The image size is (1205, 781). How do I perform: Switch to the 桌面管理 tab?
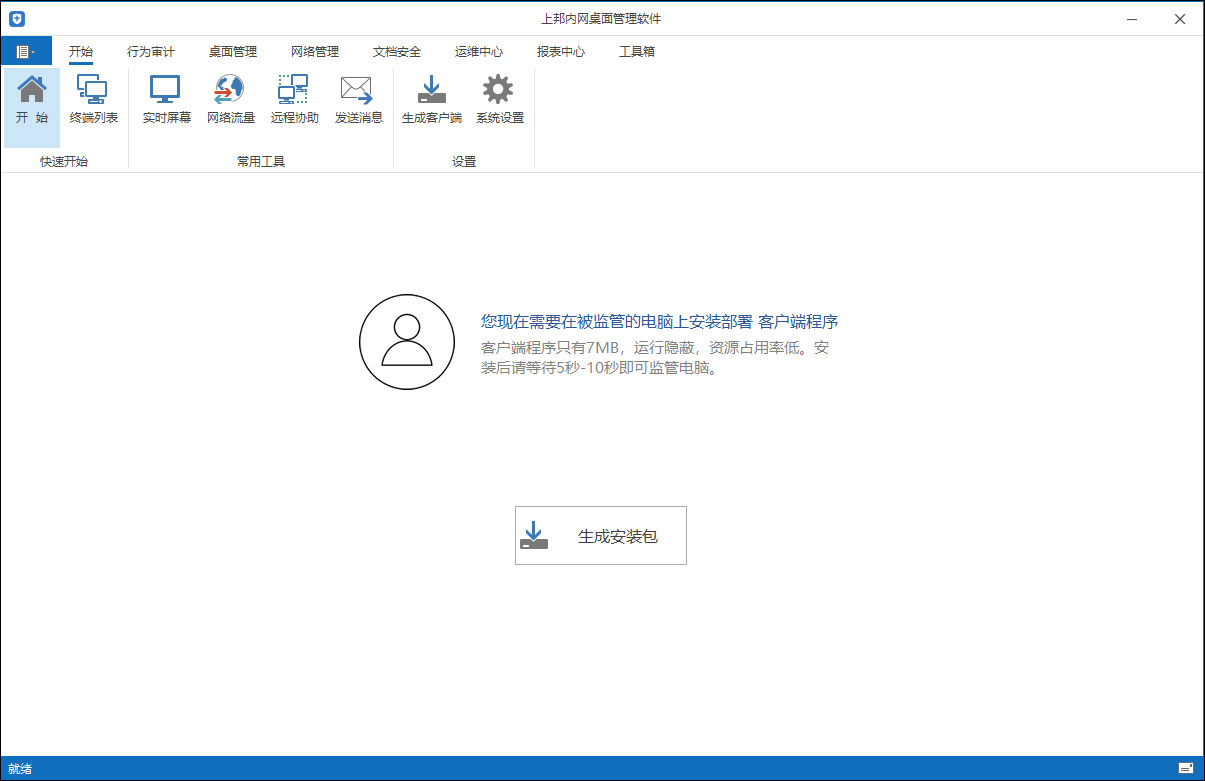tap(233, 52)
